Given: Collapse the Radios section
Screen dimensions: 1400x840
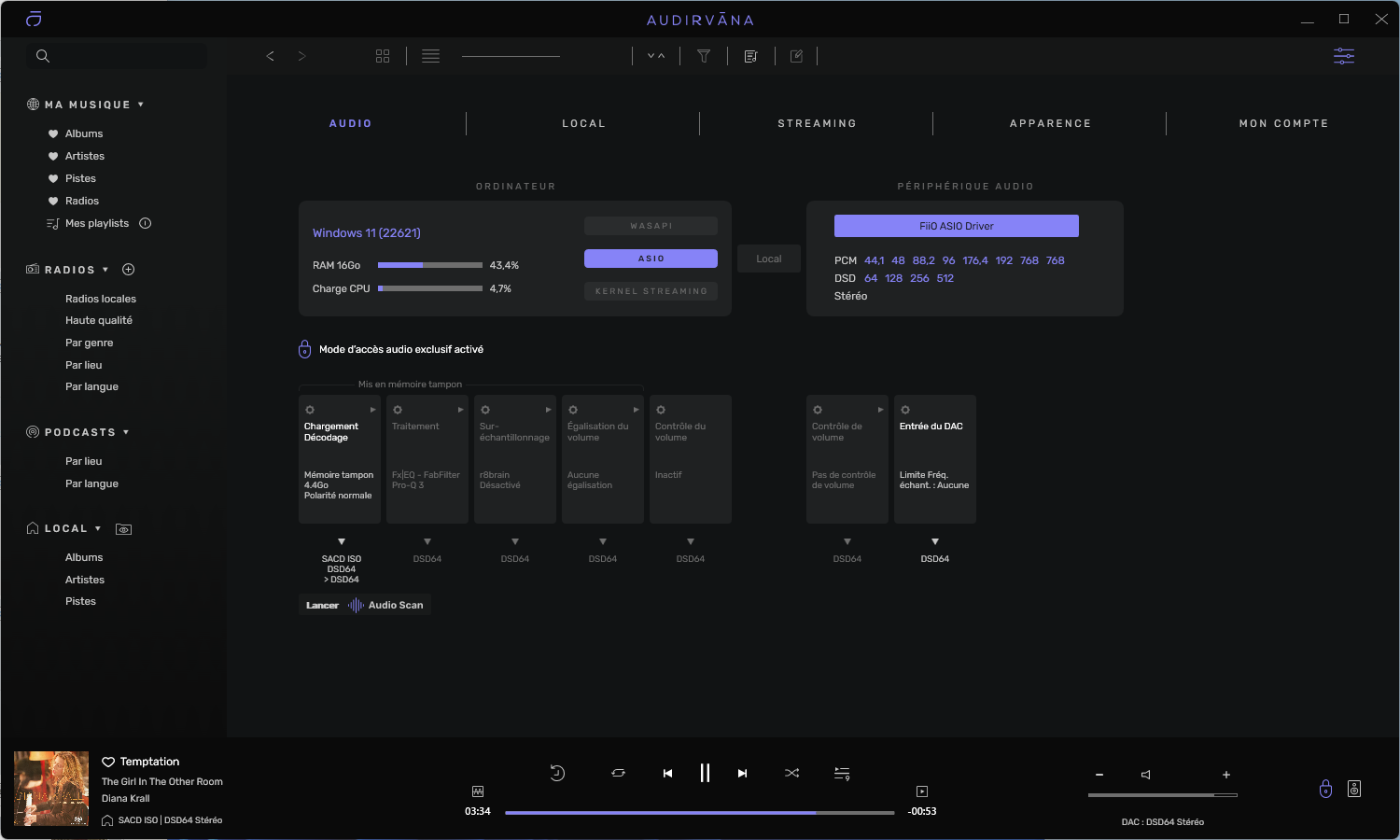Looking at the screenshot, I should [105, 270].
